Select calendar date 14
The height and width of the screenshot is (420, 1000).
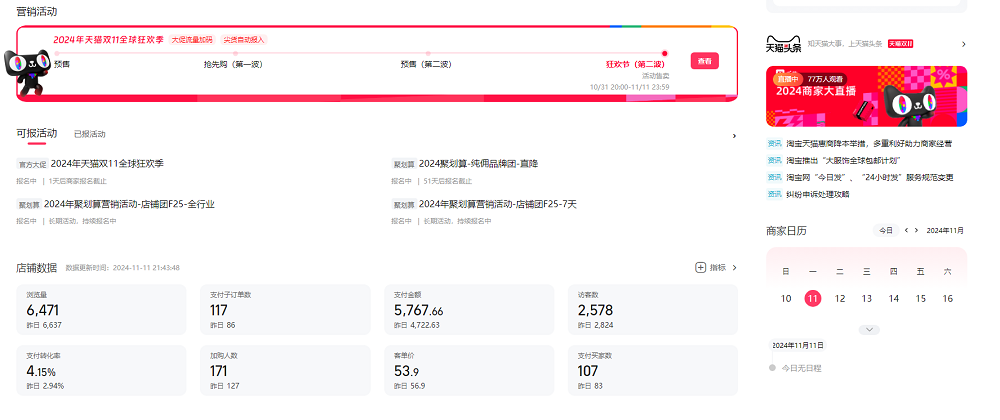[x=893, y=298]
